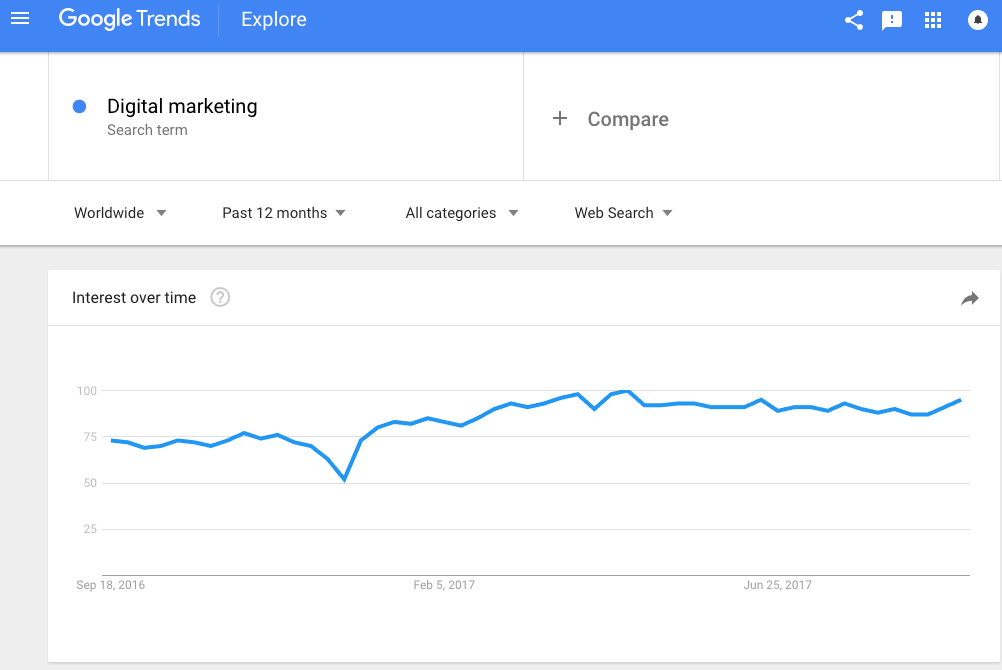This screenshot has width=1002, height=670.
Task: Open the hamburger main menu
Action: 20,19
